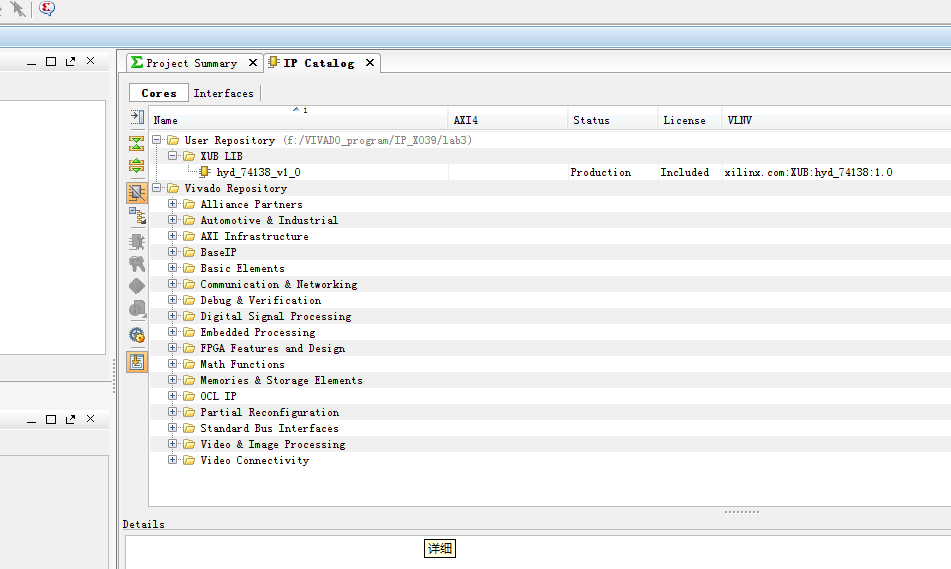The image size is (951, 569).
Task: Collapse the User Repository node
Action: point(157,140)
